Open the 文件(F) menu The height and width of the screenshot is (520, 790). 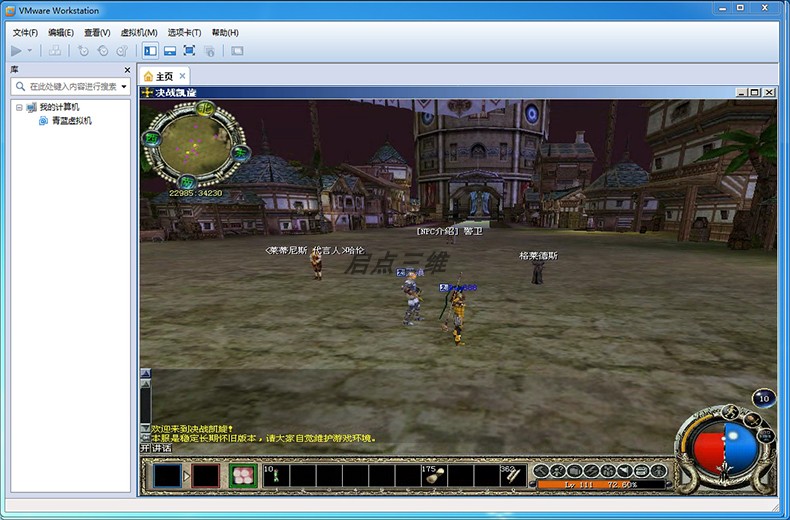pos(25,33)
